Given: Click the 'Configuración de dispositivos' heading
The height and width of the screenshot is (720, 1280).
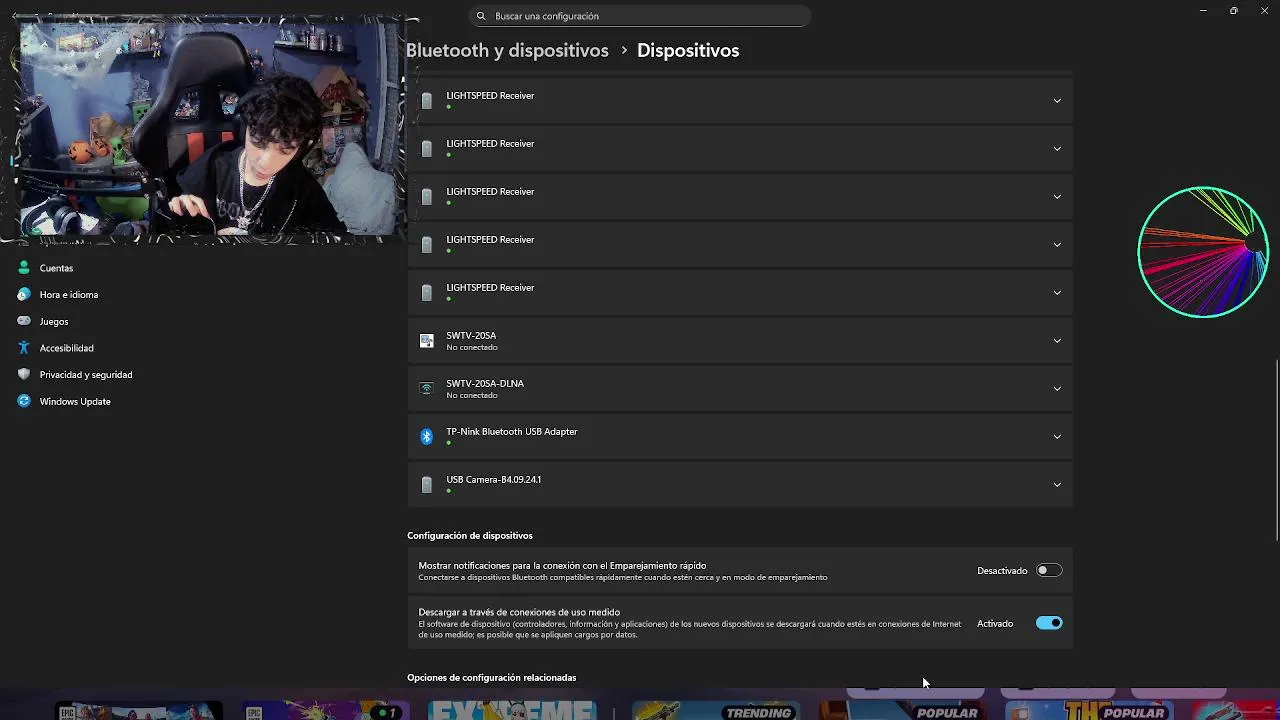Looking at the screenshot, I should [x=470, y=536].
